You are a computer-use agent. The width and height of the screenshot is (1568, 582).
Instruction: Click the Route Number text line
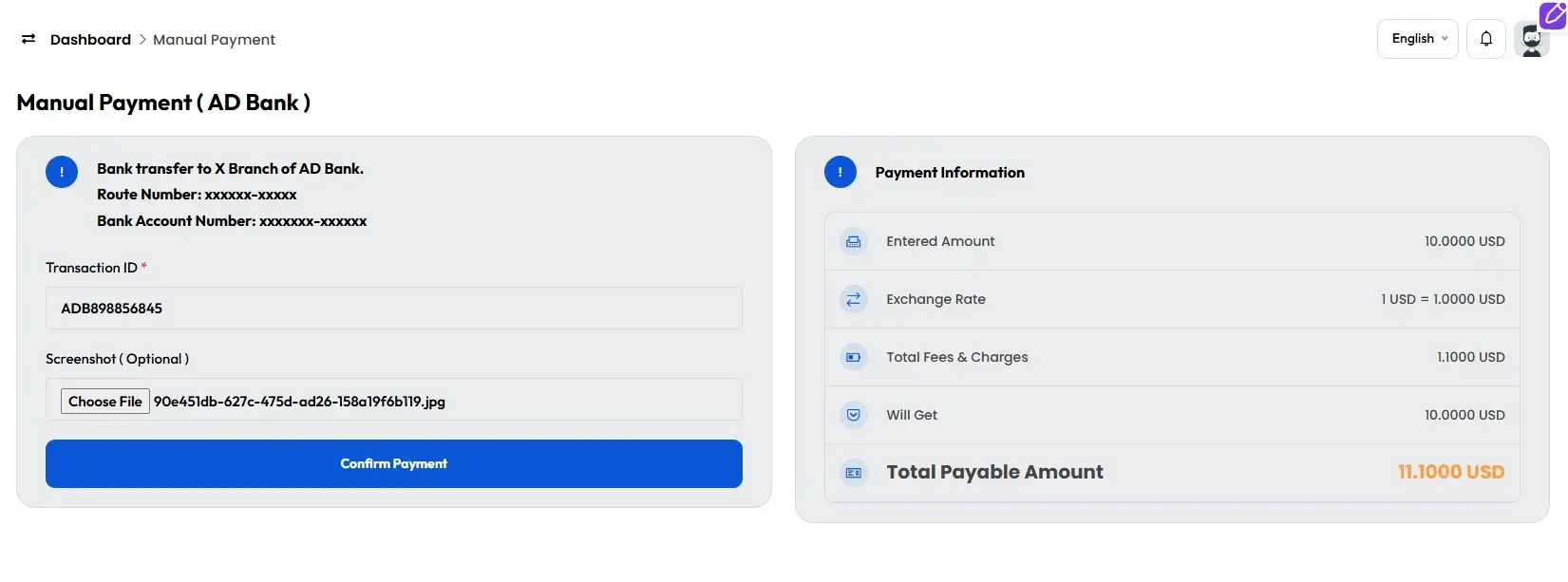pos(197,195)
